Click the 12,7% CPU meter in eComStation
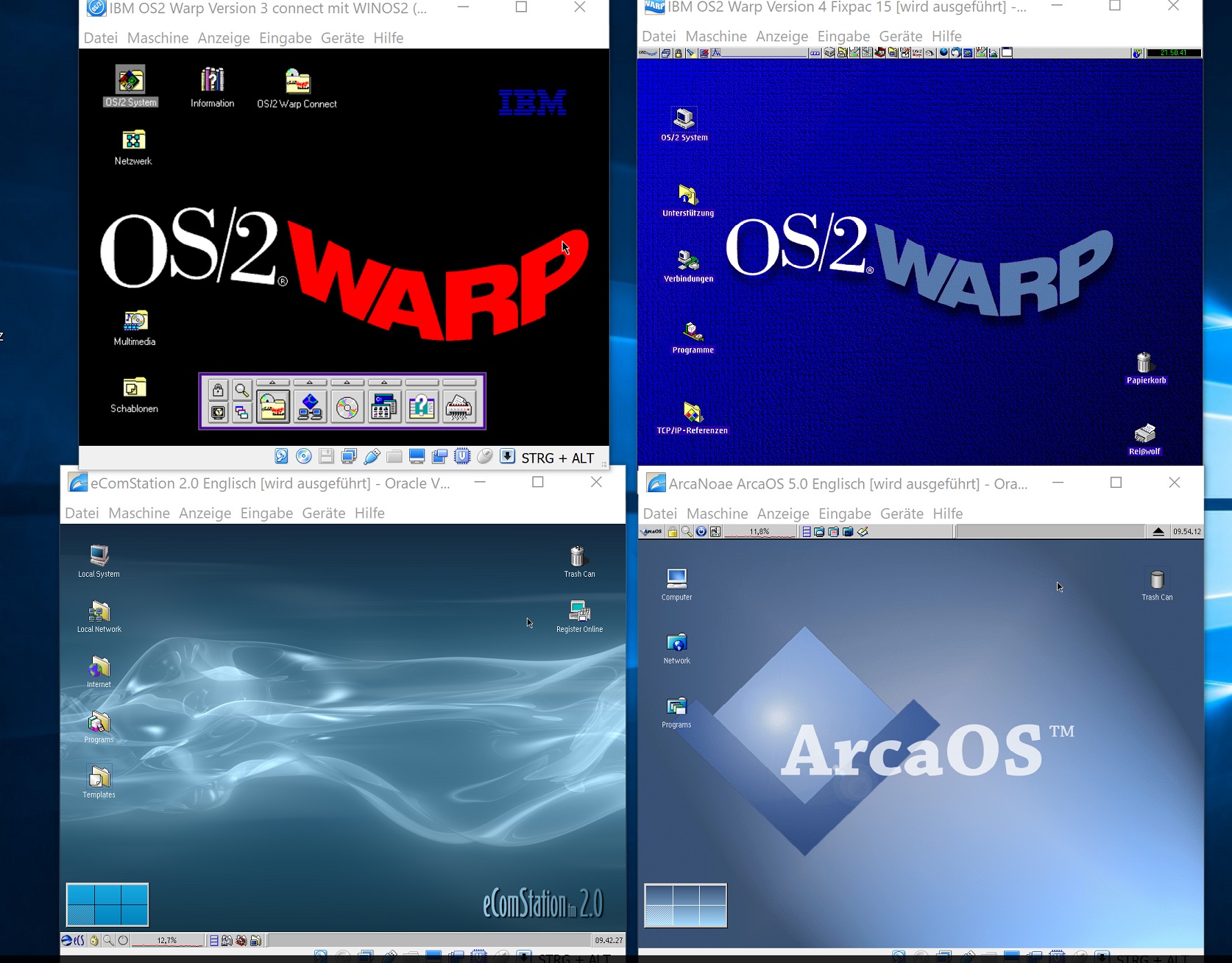The width and height of the screenshot is (1232, 963). coord(167,940)
